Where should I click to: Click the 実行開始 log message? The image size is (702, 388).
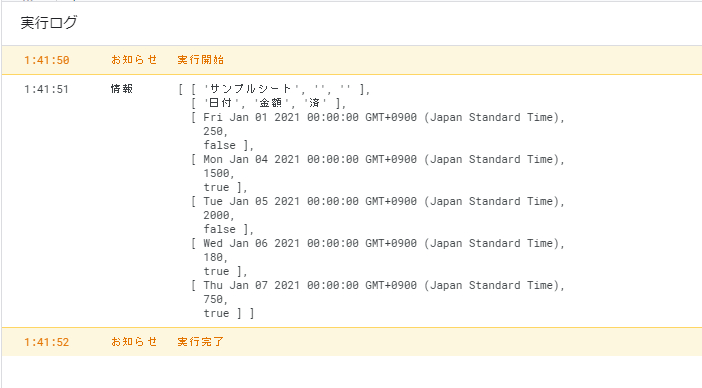coord(201,60)
